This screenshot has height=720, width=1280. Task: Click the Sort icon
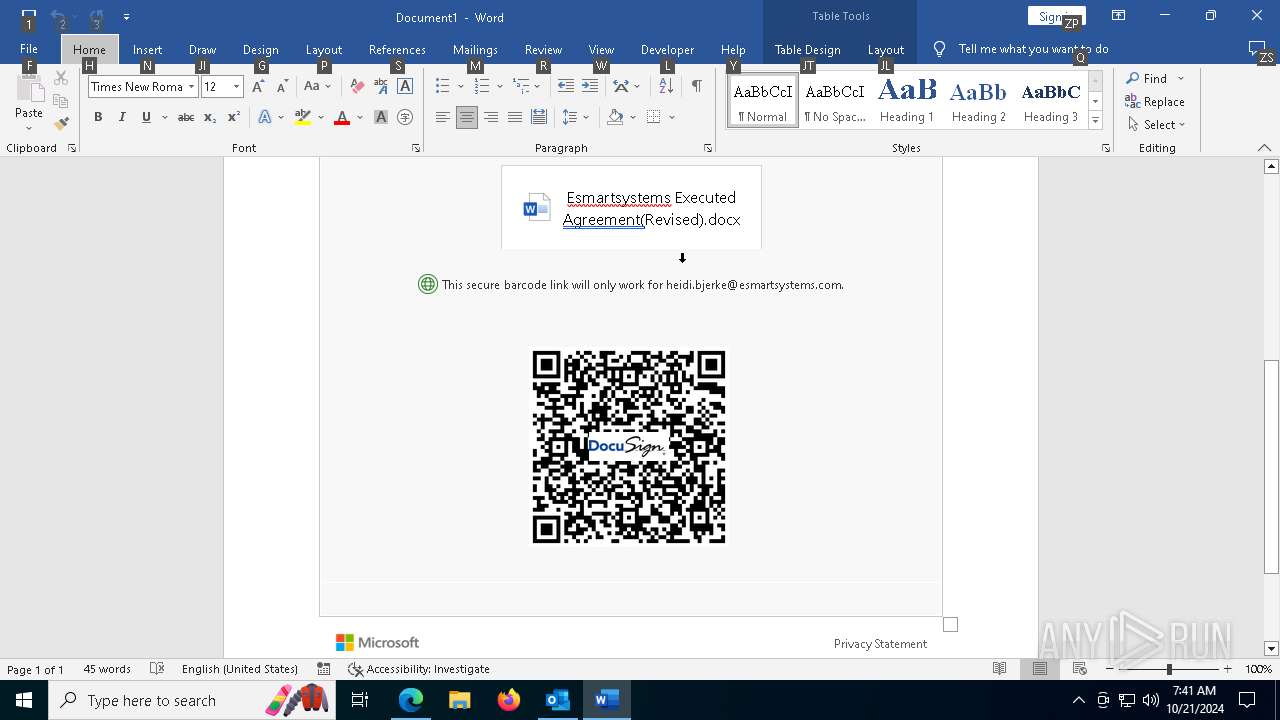(x=665, y=86)
